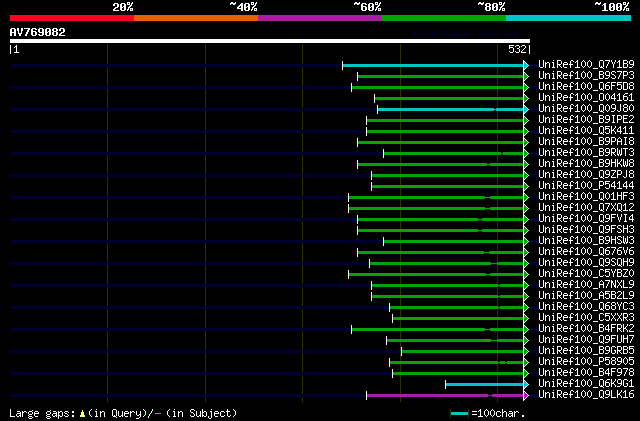Choose entry UniRef100_B4FRK2
Screen dimensions: 640x421
(586, 329)
